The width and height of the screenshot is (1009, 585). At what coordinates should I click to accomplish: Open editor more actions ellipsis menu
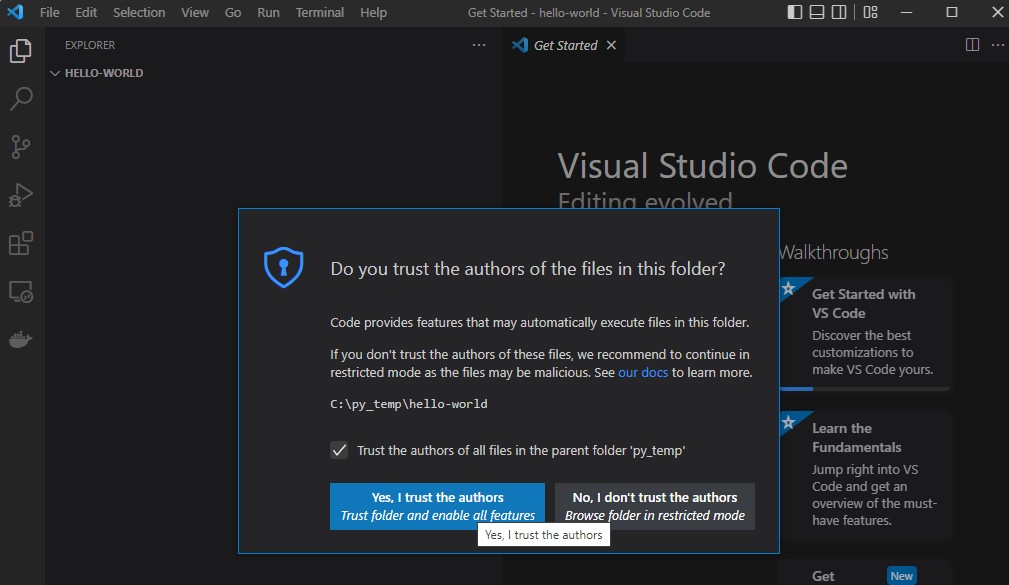(997, 45)
